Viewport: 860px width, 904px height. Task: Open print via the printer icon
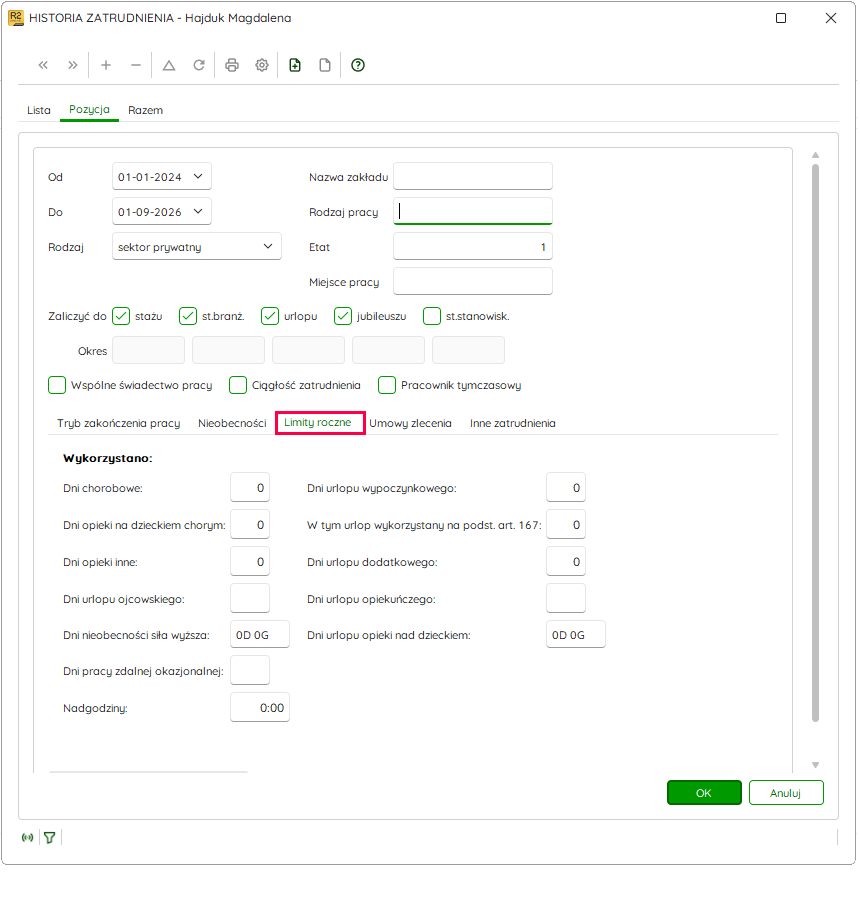232,65
